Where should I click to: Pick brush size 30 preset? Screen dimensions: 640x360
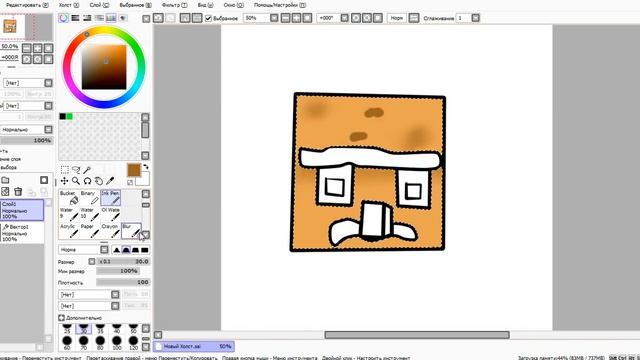[x=83, y=329]
